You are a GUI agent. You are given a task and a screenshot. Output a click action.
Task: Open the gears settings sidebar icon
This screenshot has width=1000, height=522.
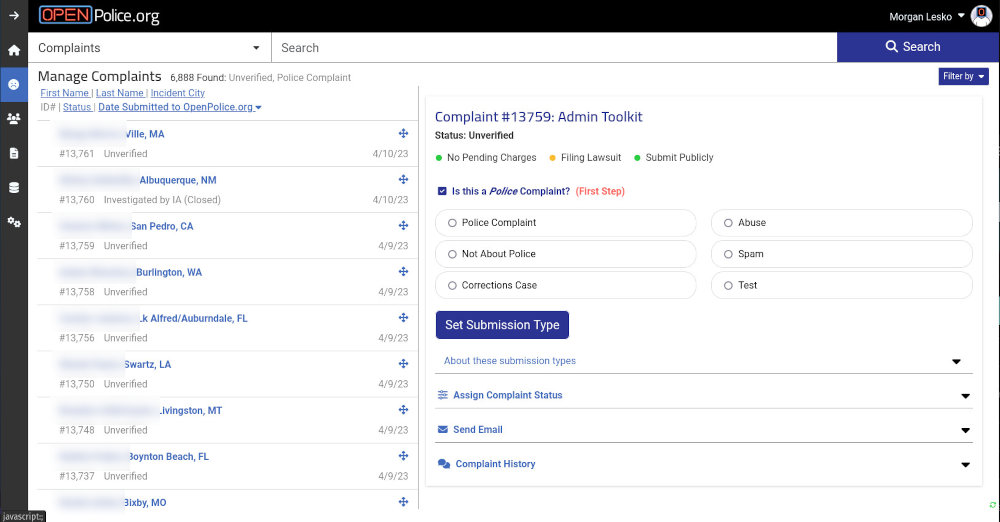(13, 222)
